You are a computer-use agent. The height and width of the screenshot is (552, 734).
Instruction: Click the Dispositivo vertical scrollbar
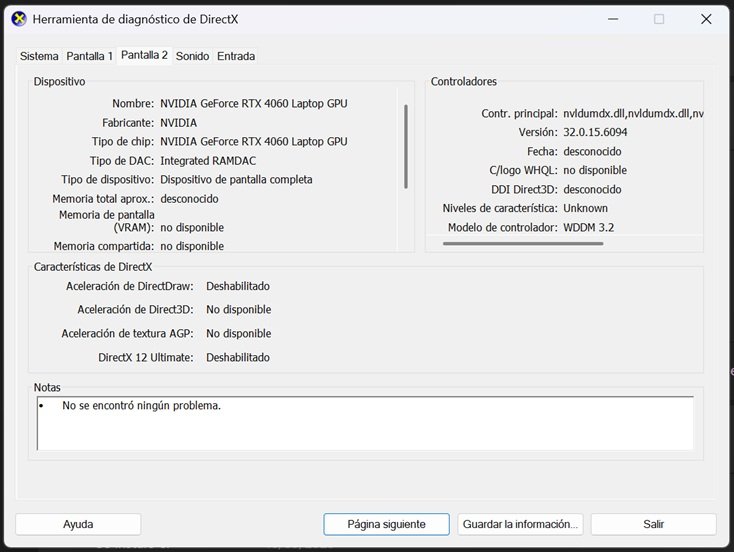(406, 145)
